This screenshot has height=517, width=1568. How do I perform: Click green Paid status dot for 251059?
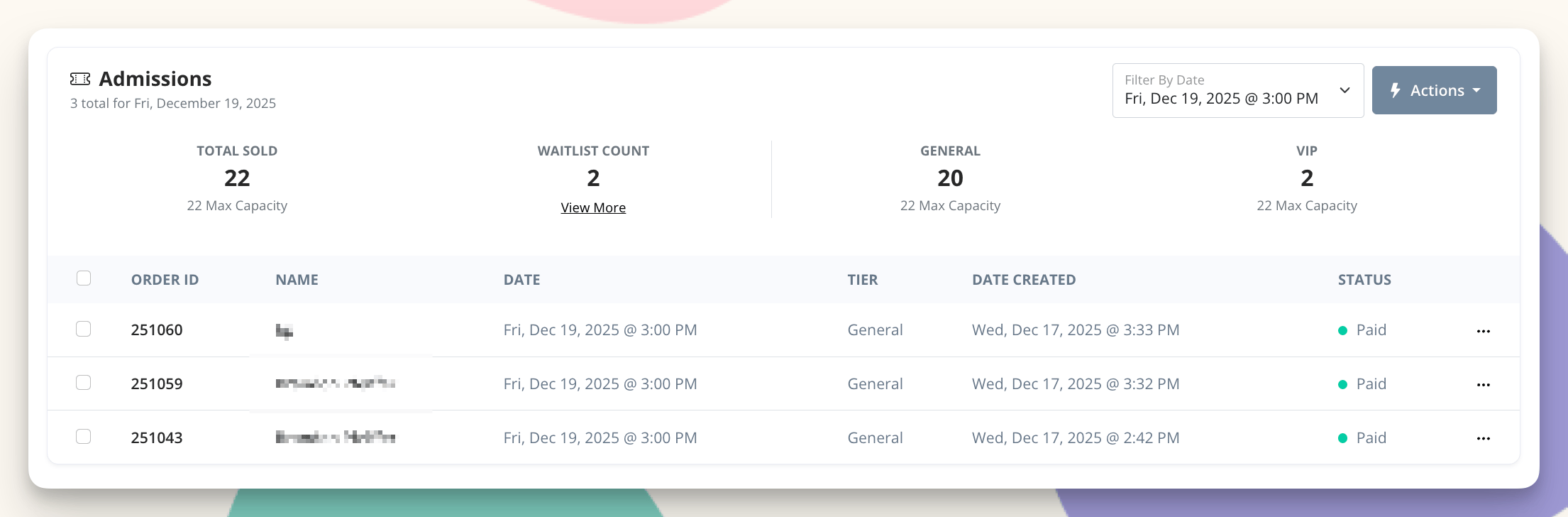click(x=1342, y=384)
